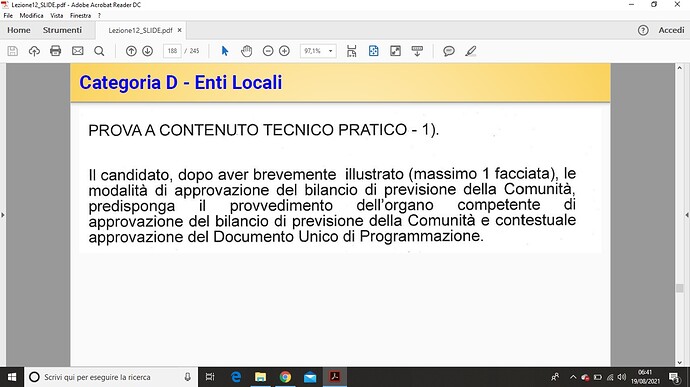Print the document via printer icon
The image size is (690, 387).
55,51
